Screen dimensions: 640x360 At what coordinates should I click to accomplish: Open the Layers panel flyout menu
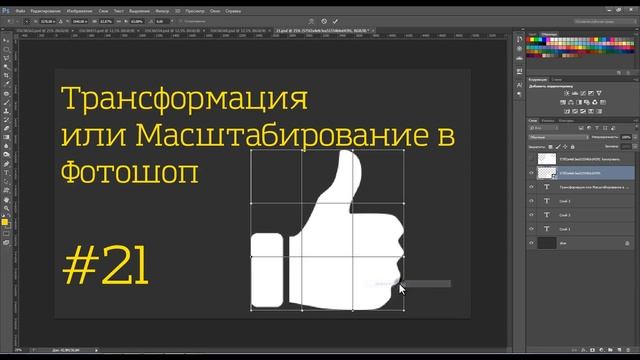636,121
